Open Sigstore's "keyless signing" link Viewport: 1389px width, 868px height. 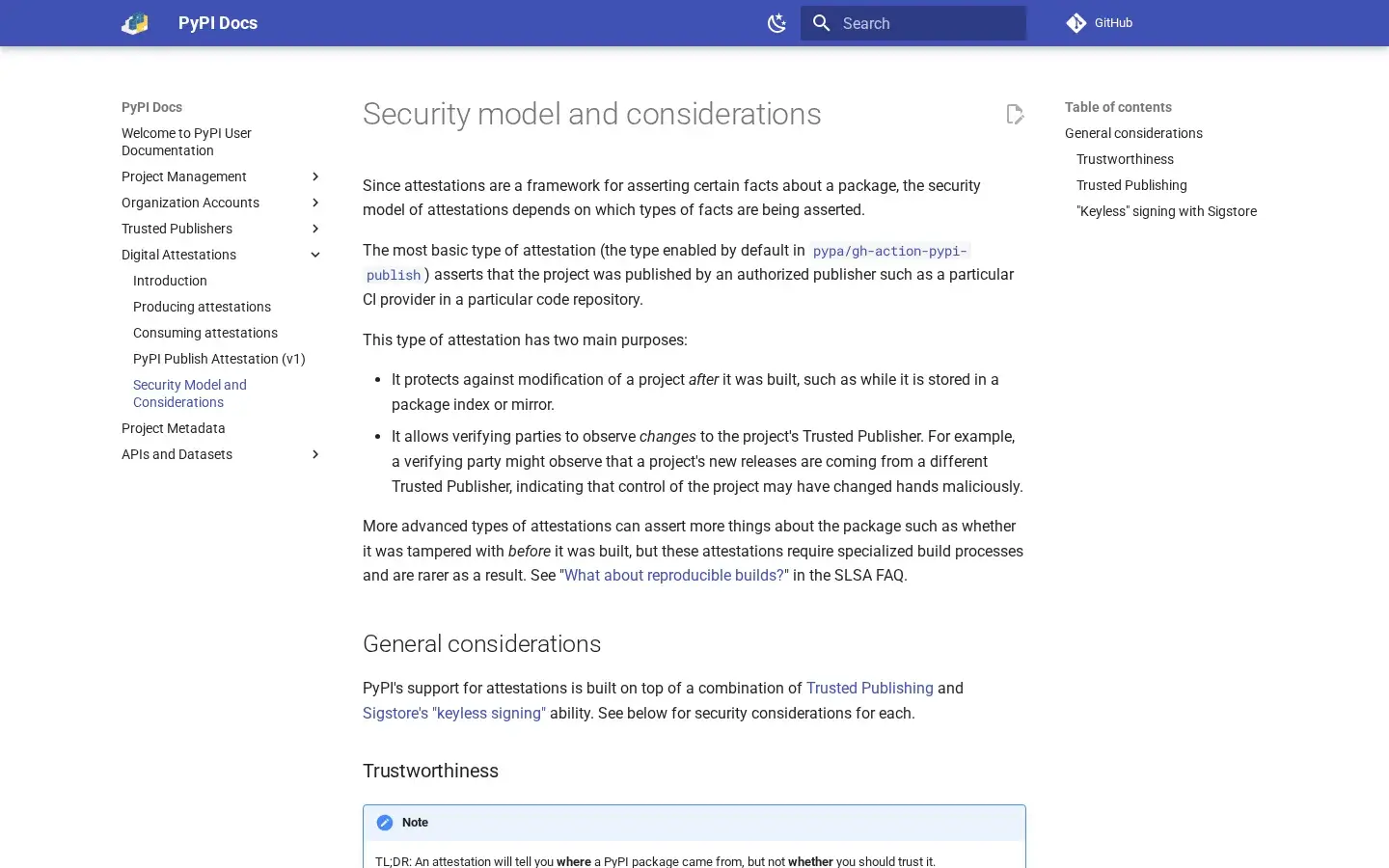[x=454, y=714]
